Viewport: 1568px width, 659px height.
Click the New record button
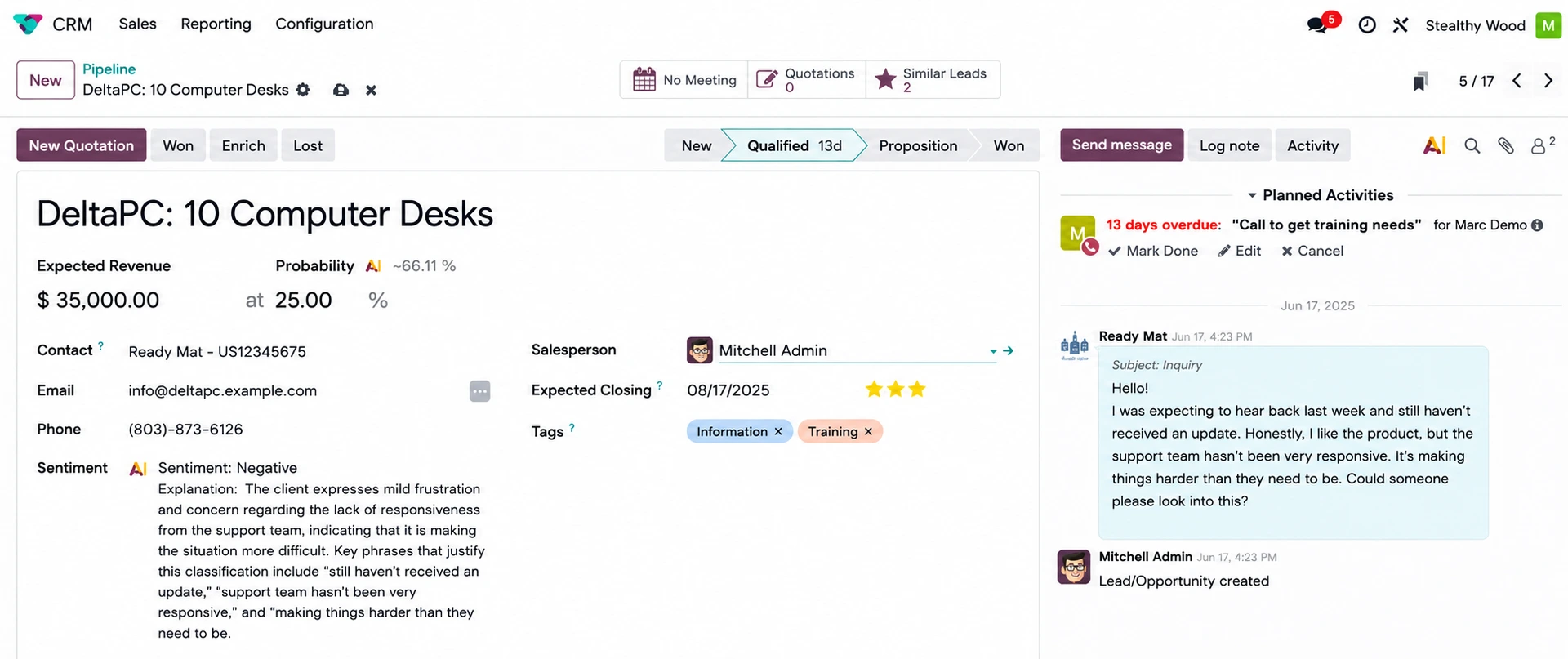pos(46,80)
